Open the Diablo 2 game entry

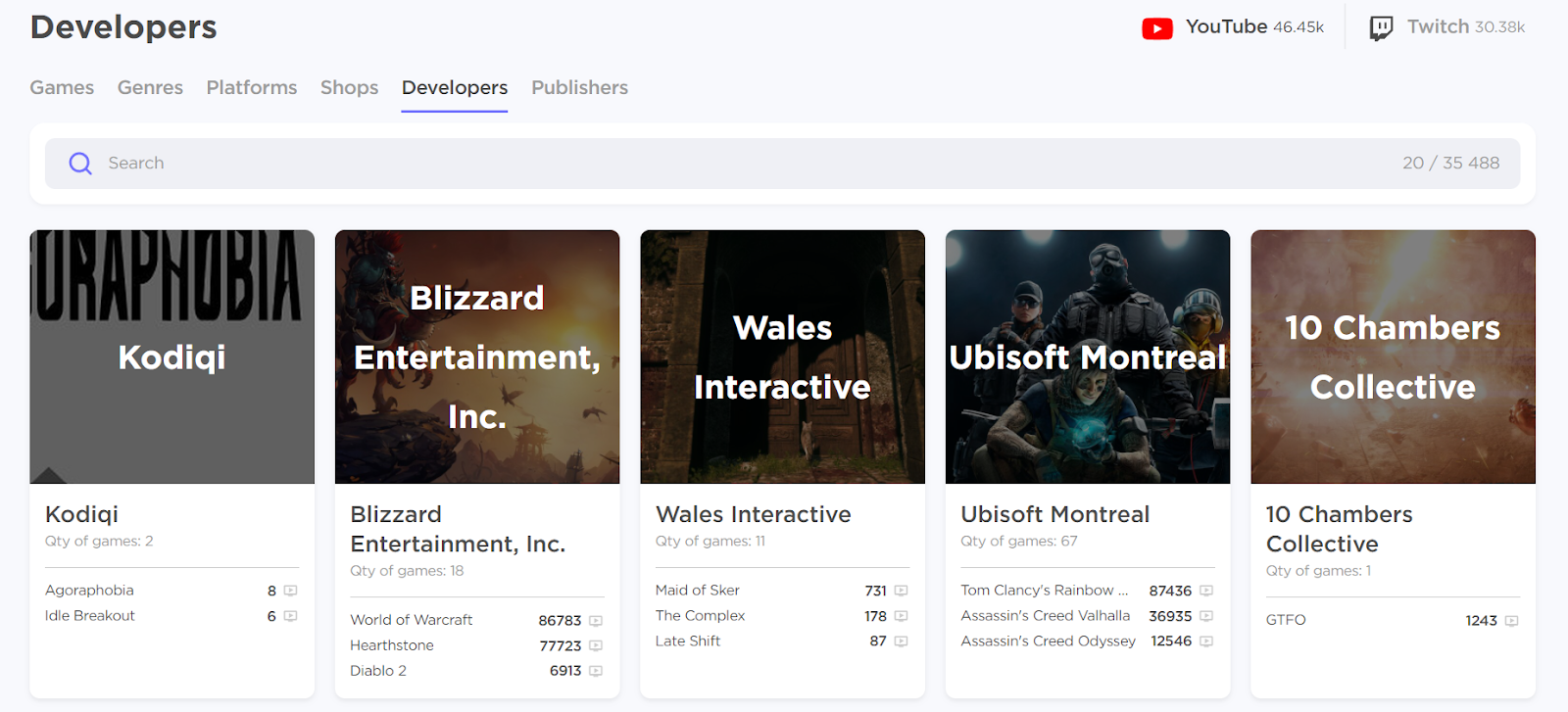pyautogui.click(x=377, y=671)
